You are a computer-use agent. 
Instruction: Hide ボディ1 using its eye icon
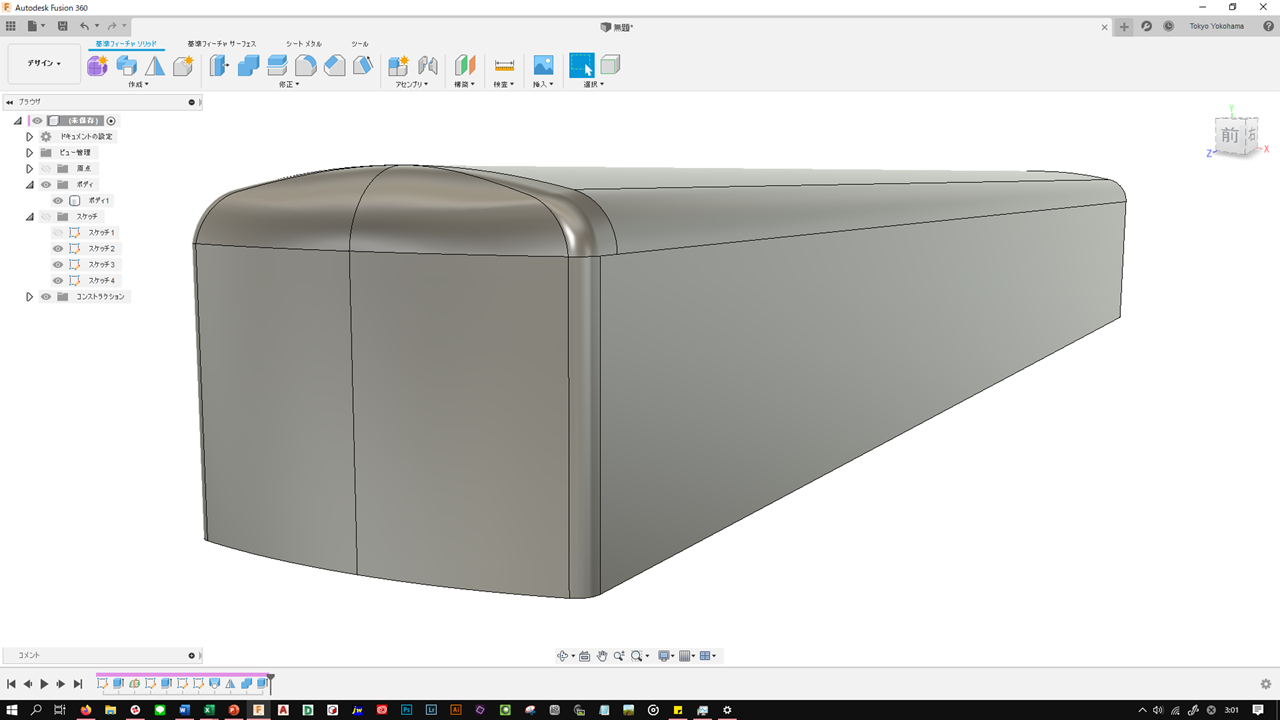(x=58, y=201)
